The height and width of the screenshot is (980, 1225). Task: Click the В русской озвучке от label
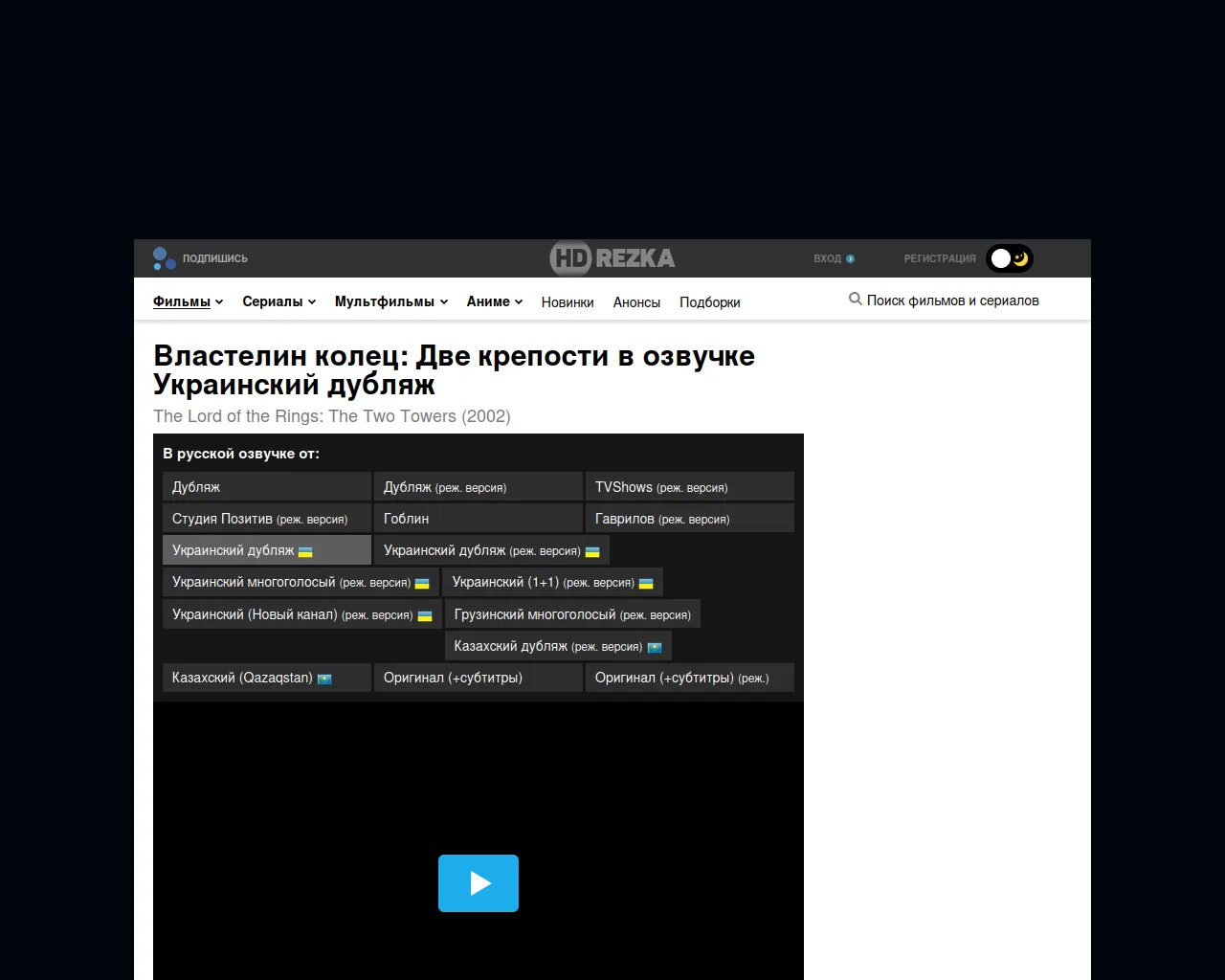tap(241, 454)
